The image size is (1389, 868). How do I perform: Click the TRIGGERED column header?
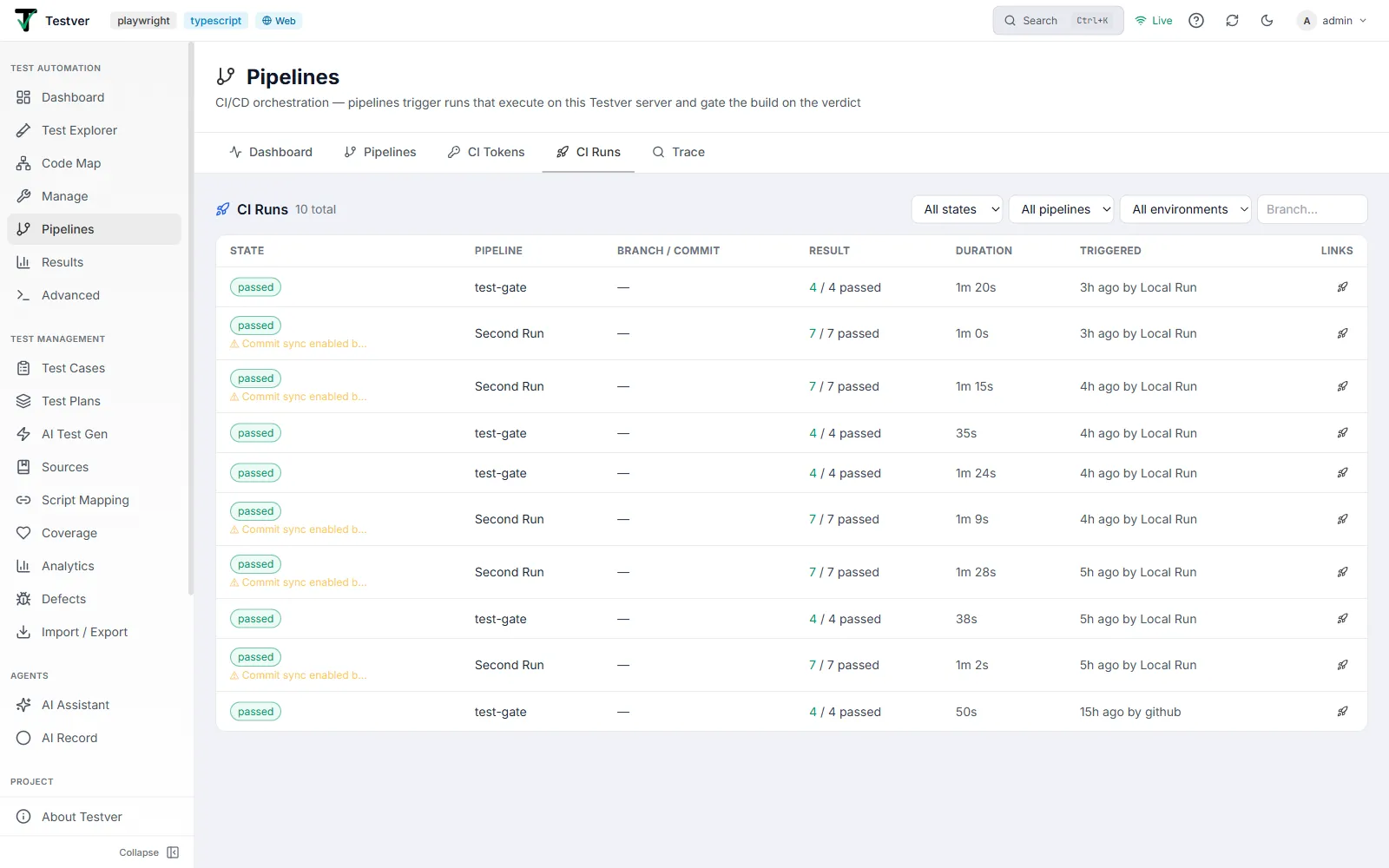[1110, 251]
